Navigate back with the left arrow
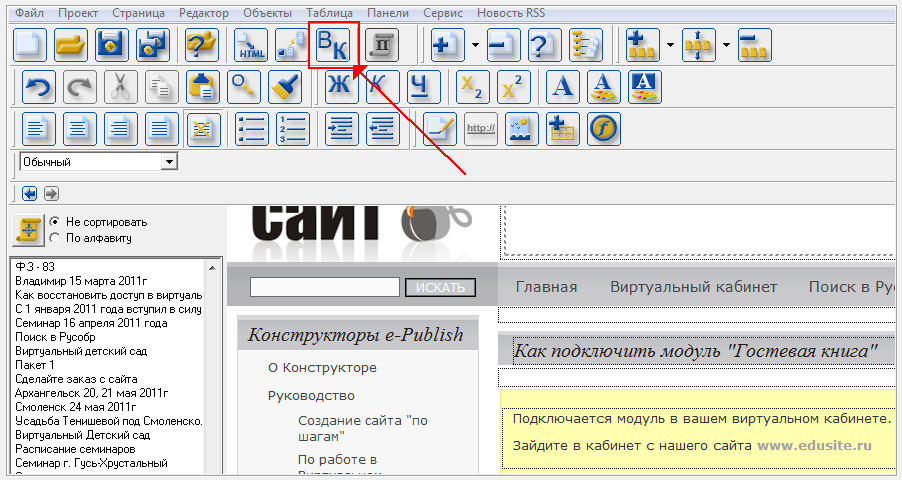This screenshot has width=902, height=480. point(29,193)
